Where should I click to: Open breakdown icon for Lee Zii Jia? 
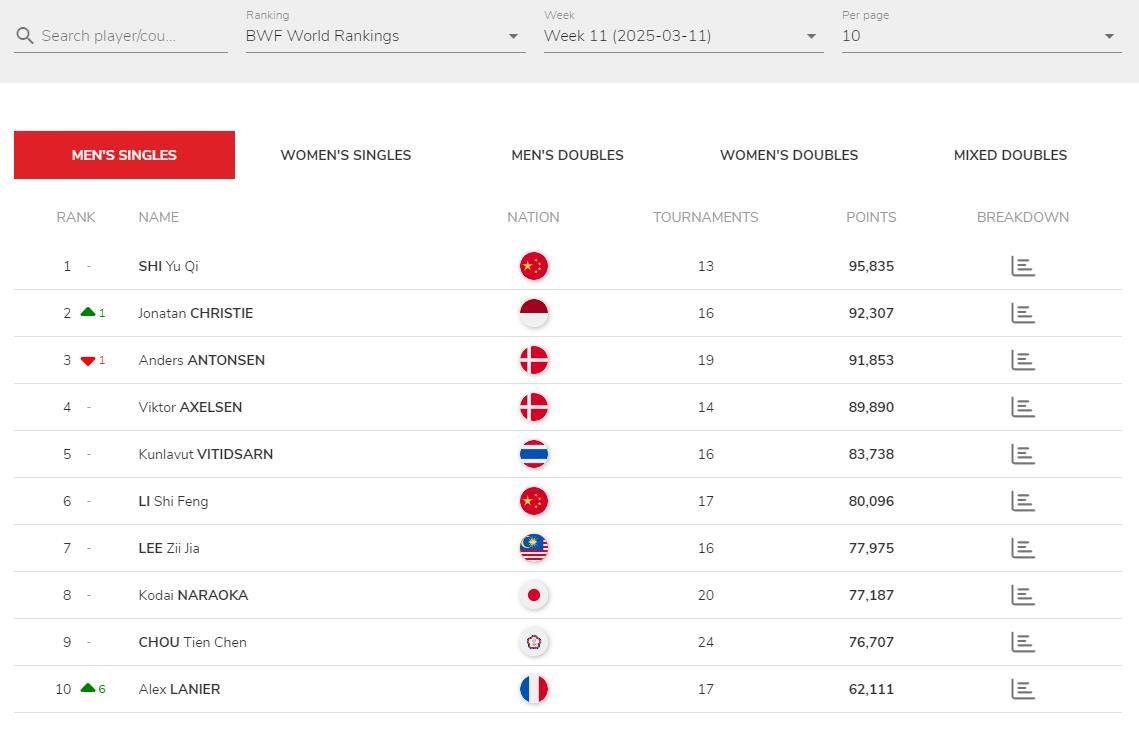[1022, 548]
